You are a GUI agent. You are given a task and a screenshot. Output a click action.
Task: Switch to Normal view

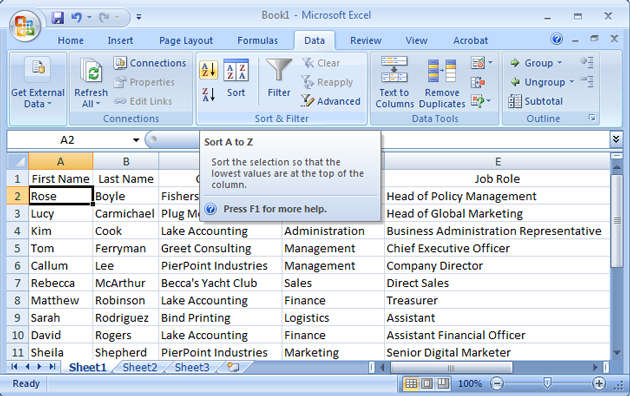pos(411,384)
